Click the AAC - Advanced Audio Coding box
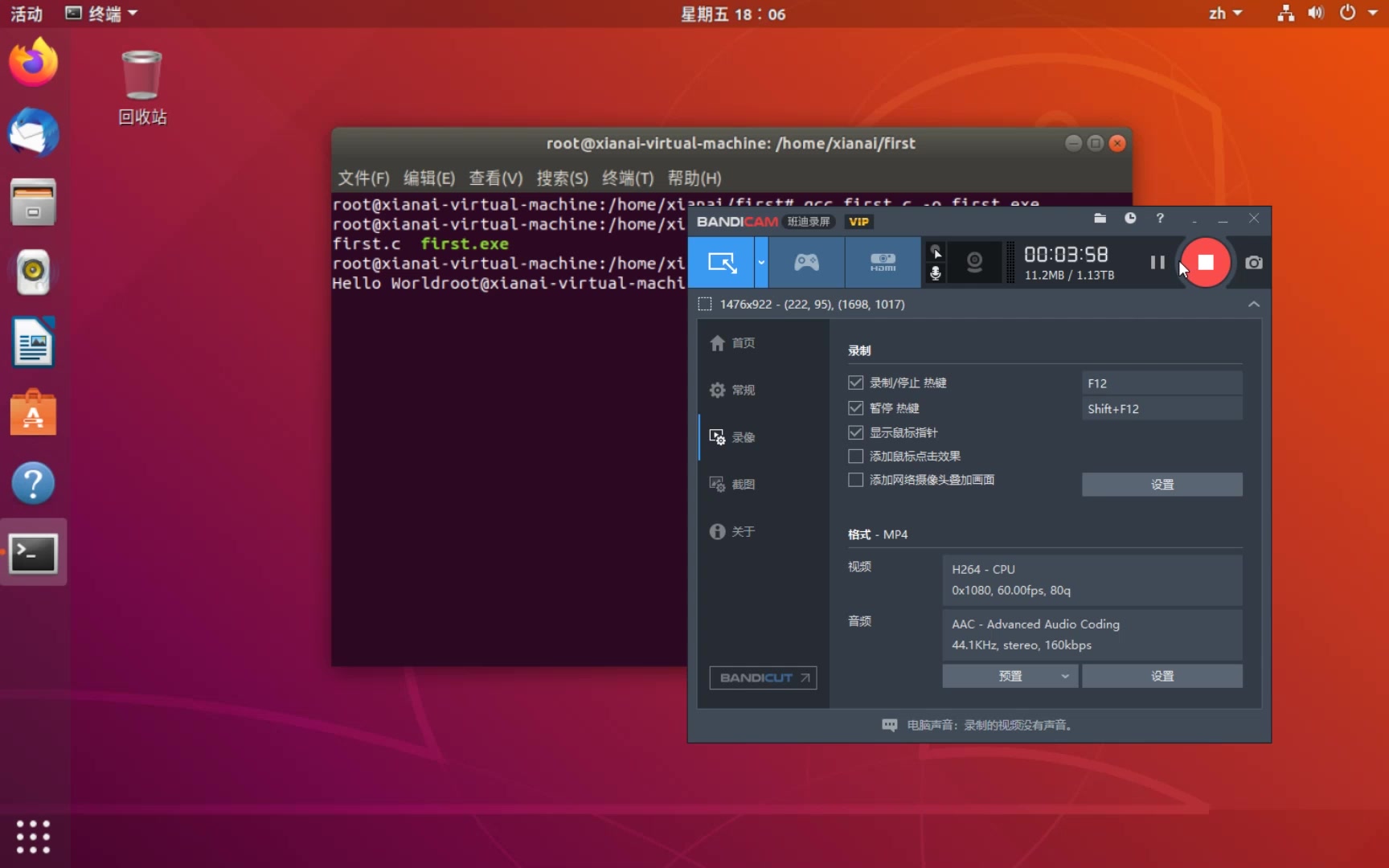Image resolution: width=1389 pixels, height=868 pixels. [x=1092, y=634]
